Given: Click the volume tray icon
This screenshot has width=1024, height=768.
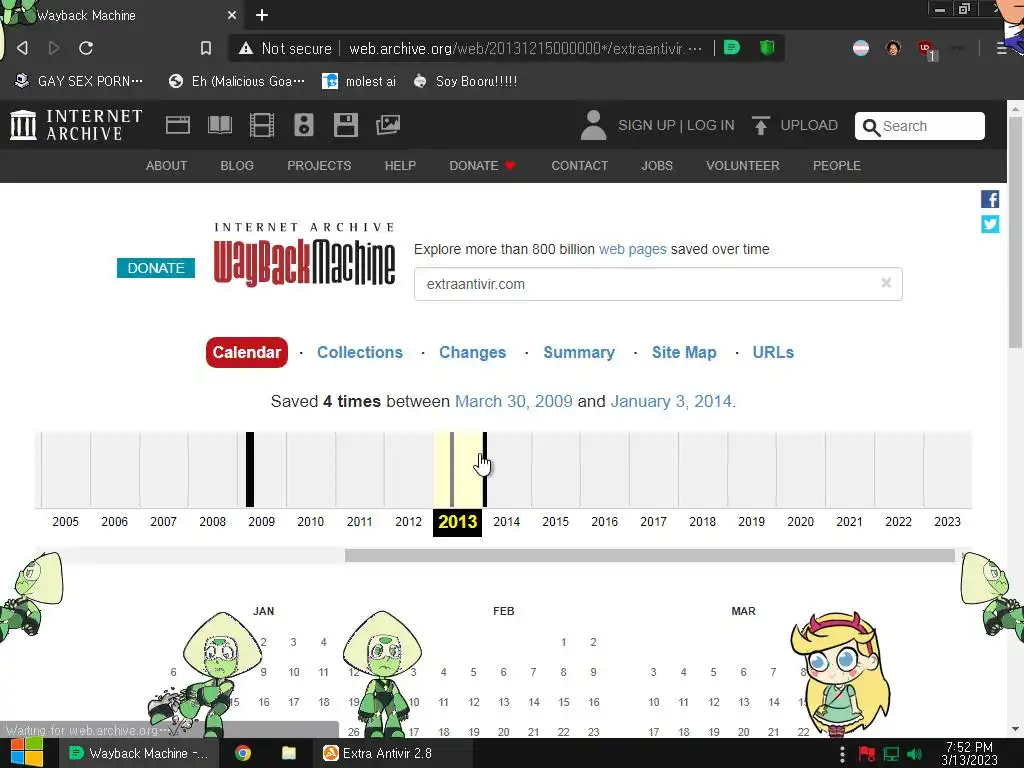Looking at the screenshot, I should (915, 754).
